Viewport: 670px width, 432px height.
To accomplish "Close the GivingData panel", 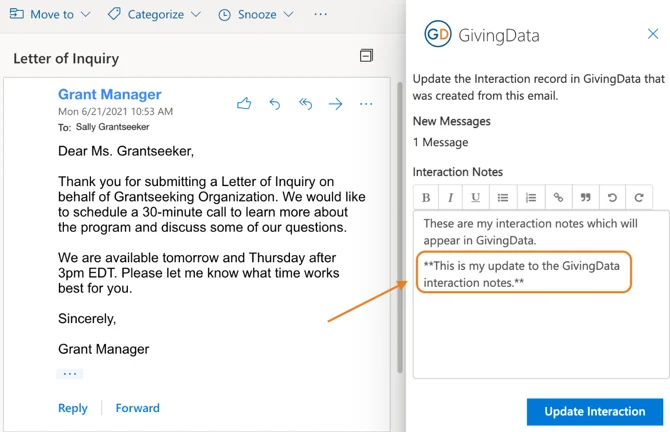I will tap(653, 34).
